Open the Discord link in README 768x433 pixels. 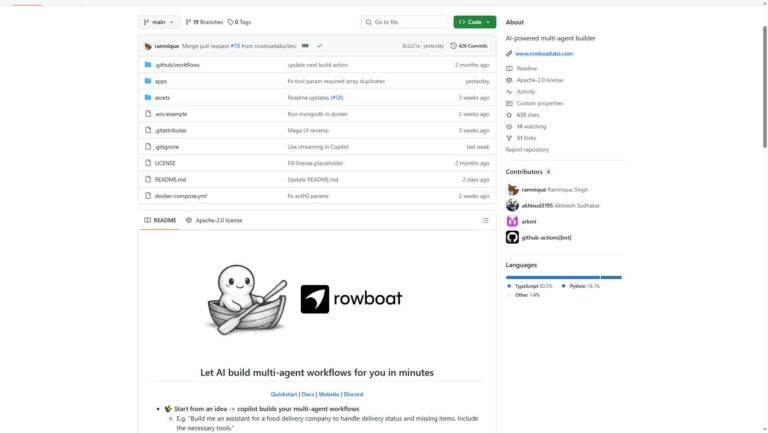(353, 394)
